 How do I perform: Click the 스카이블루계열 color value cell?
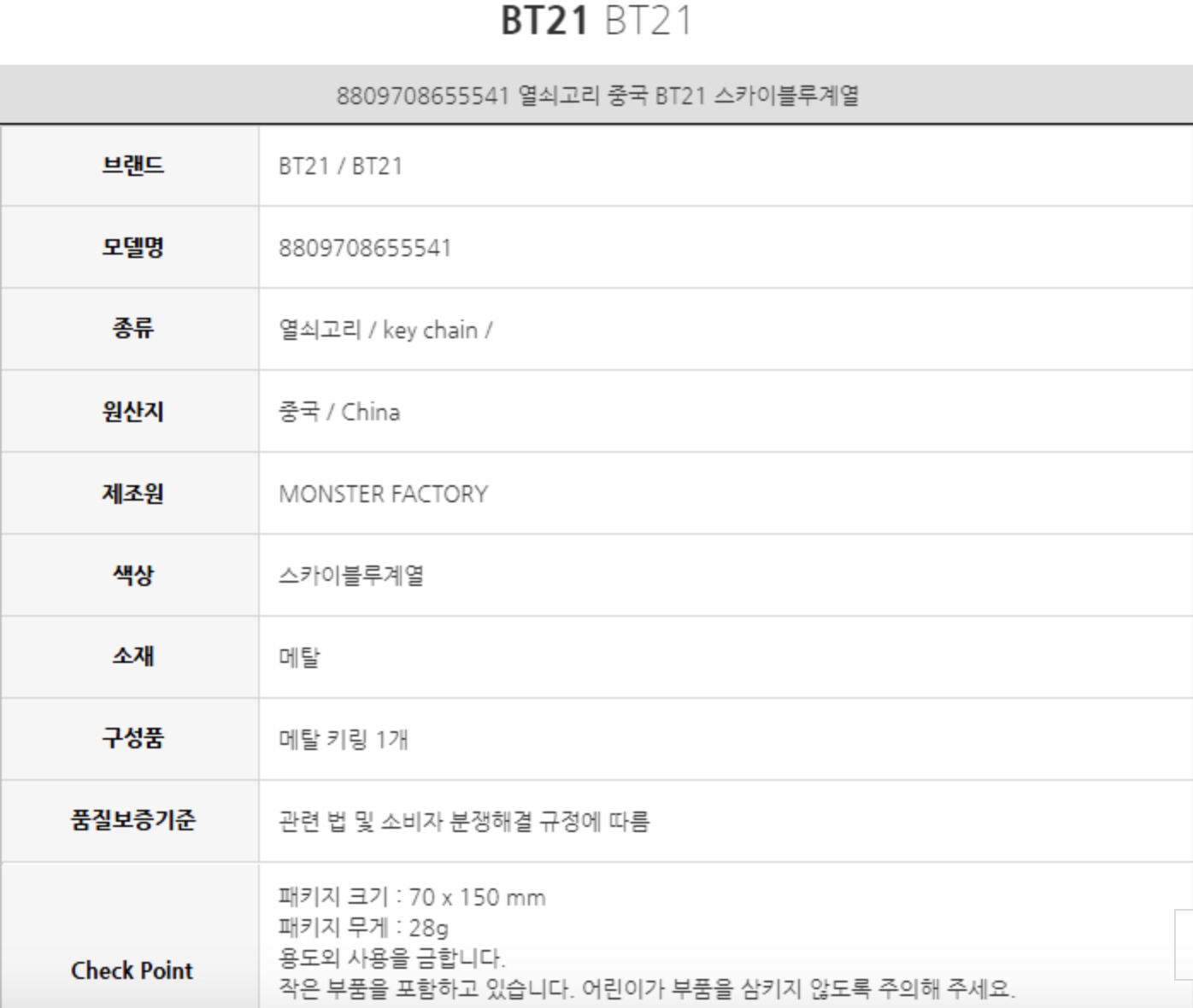point(351,575)
